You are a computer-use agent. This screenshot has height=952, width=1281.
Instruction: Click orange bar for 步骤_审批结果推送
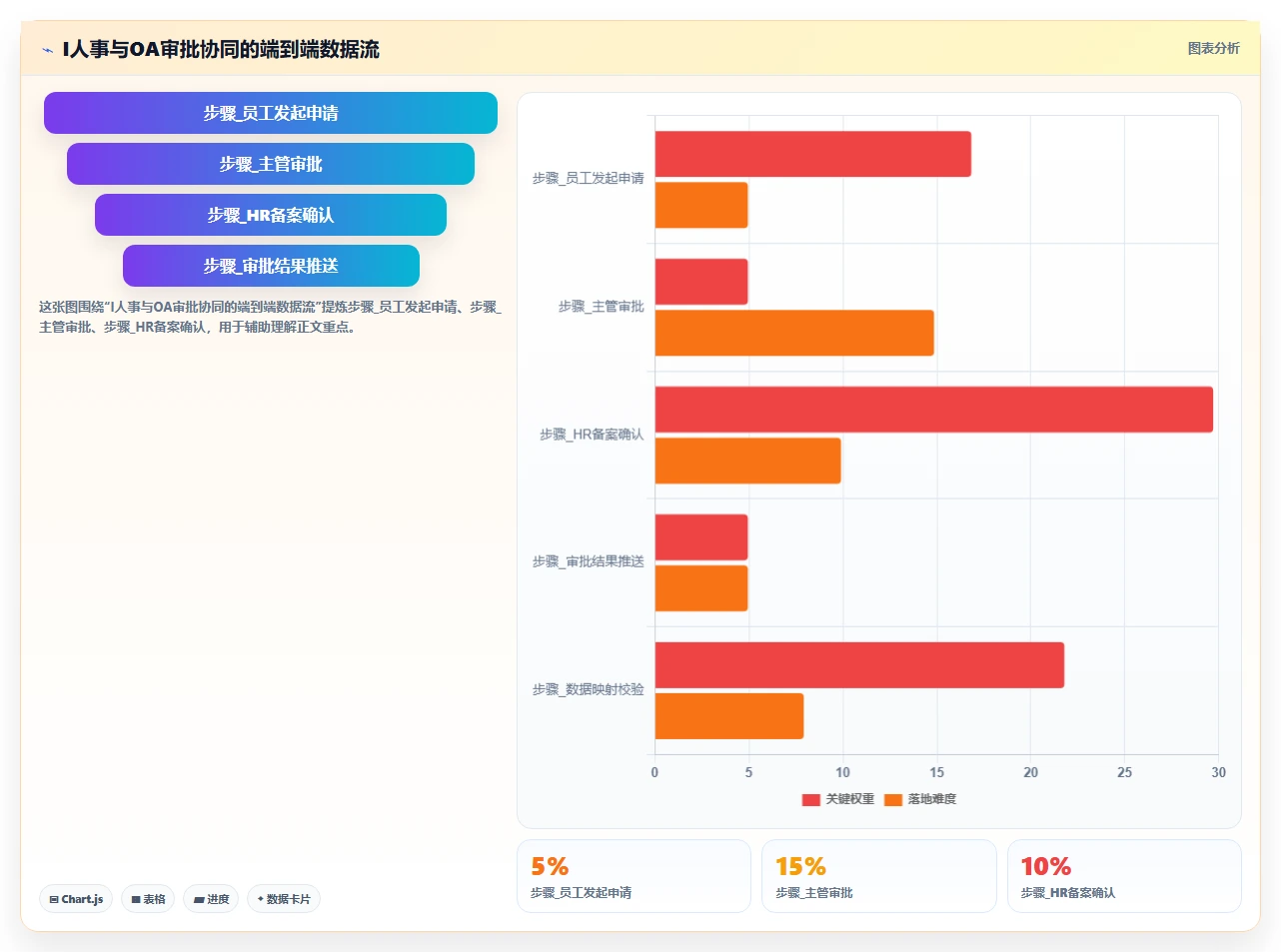pyautogui.click(x=701, y=588)
